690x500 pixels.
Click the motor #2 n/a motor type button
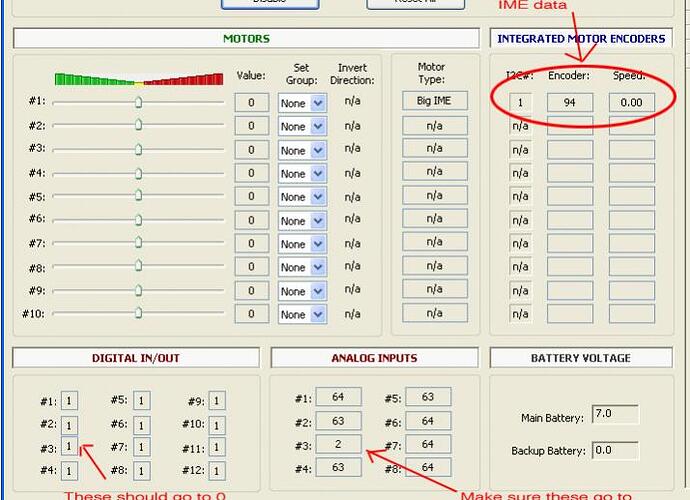point(434,125)
